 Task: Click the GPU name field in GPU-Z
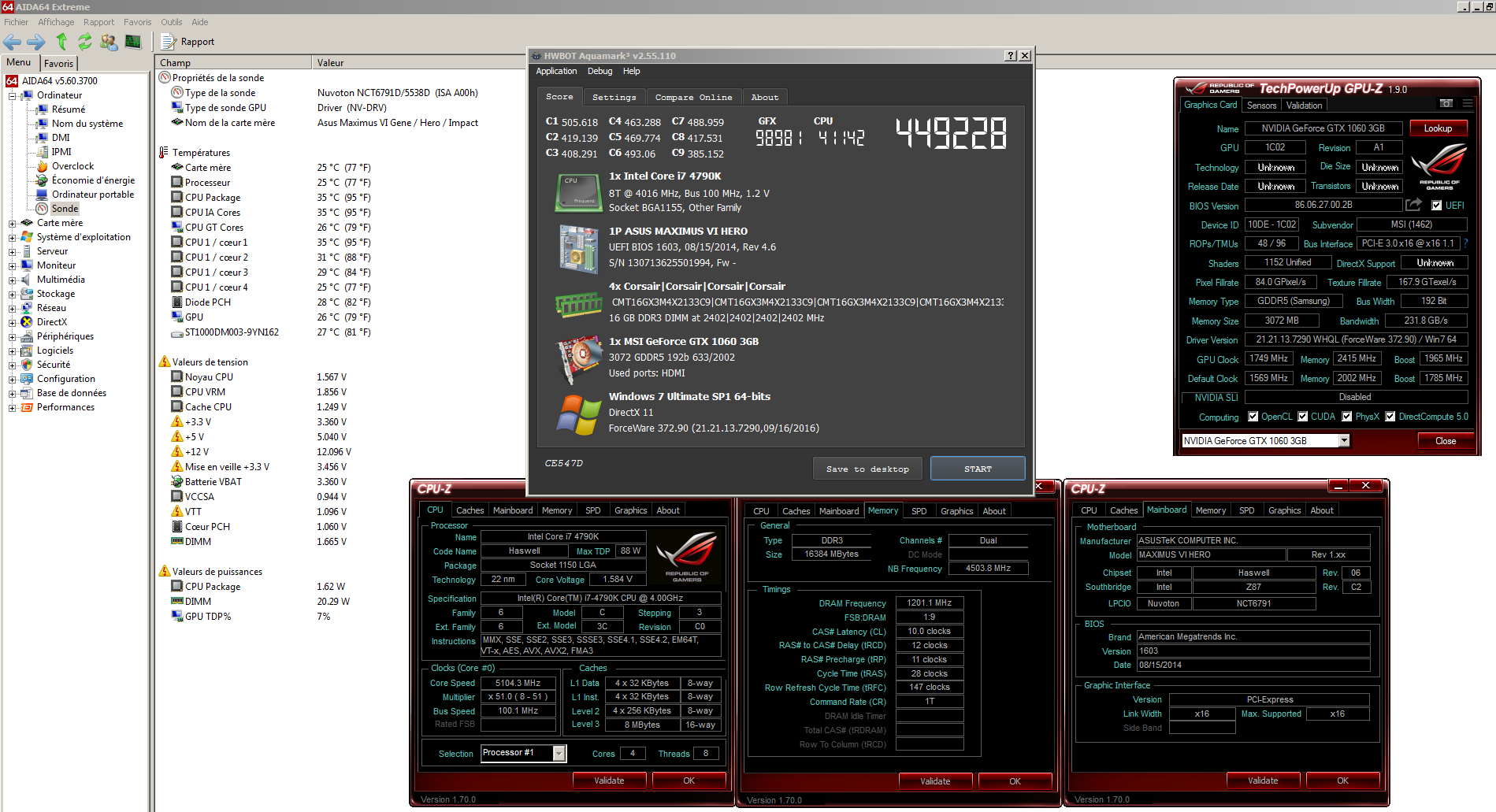pyautogui.click(x=1323, y=128)
